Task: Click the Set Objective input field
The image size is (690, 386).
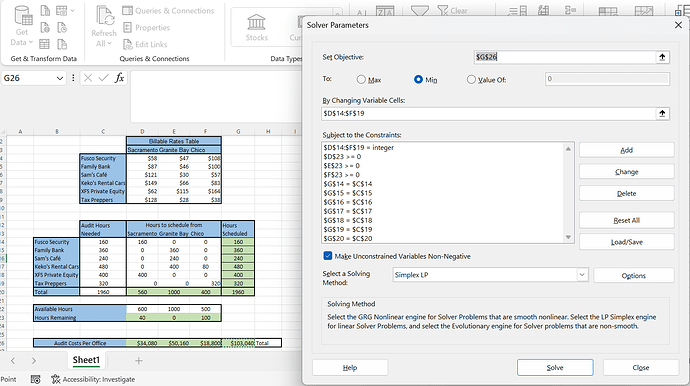Action: point(565,57)
